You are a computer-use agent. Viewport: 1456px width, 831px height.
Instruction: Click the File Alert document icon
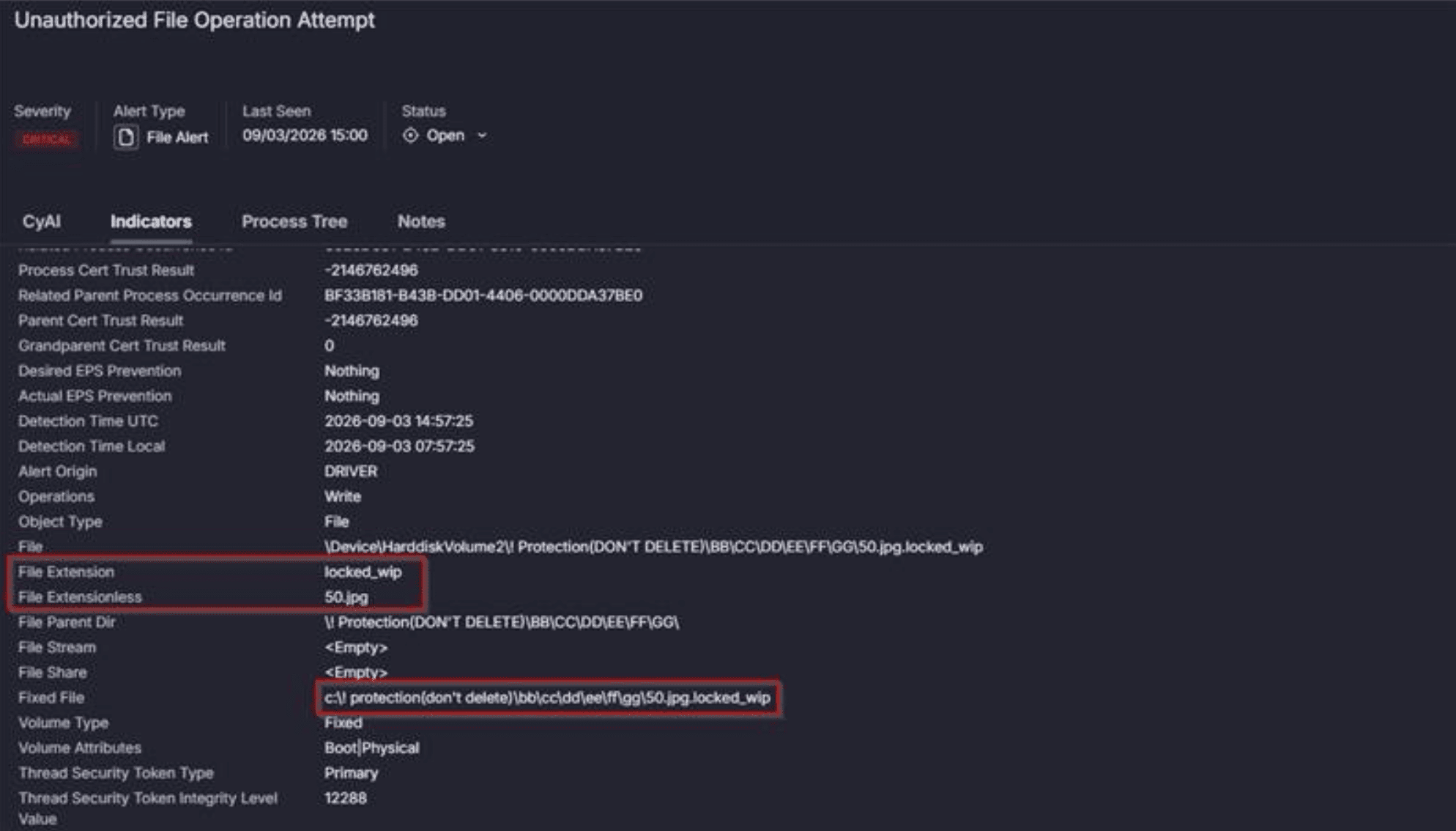pos(125,137)
